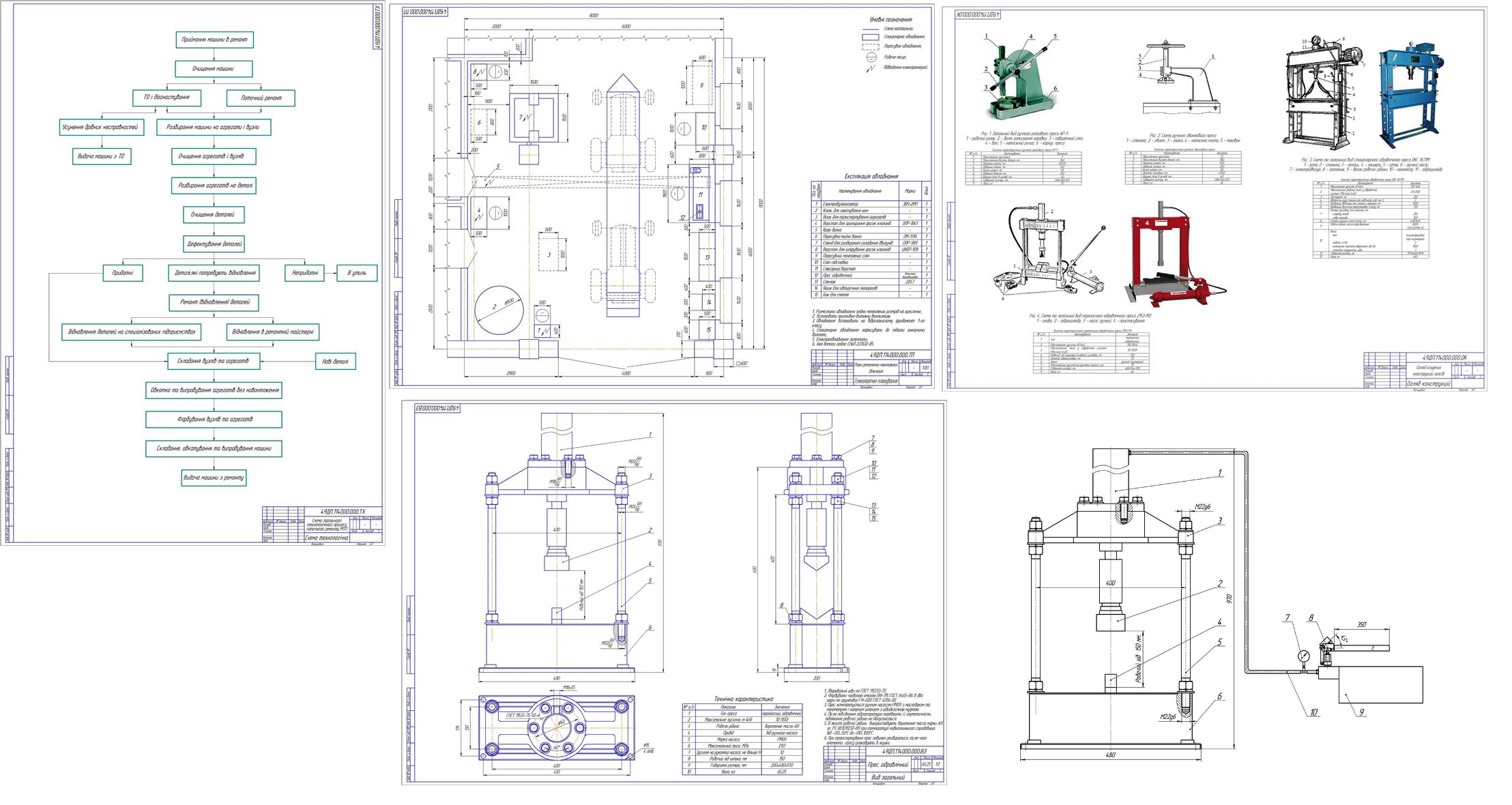Click the 'Дефектування деталей' box

pos(214,244)
